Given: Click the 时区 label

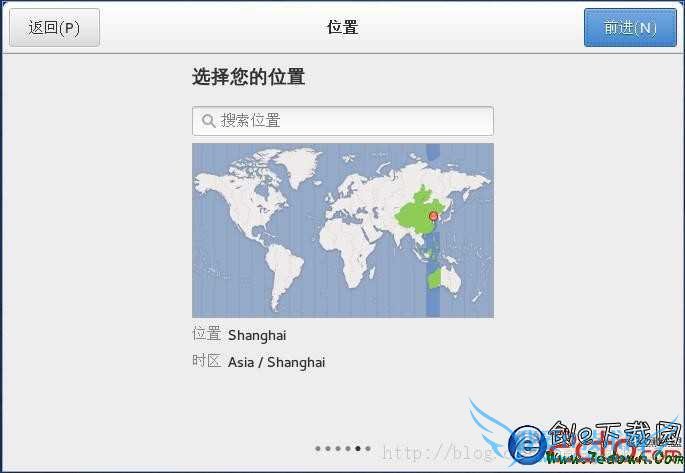Looking at the screenshot, I should click(x=206, y=361).
